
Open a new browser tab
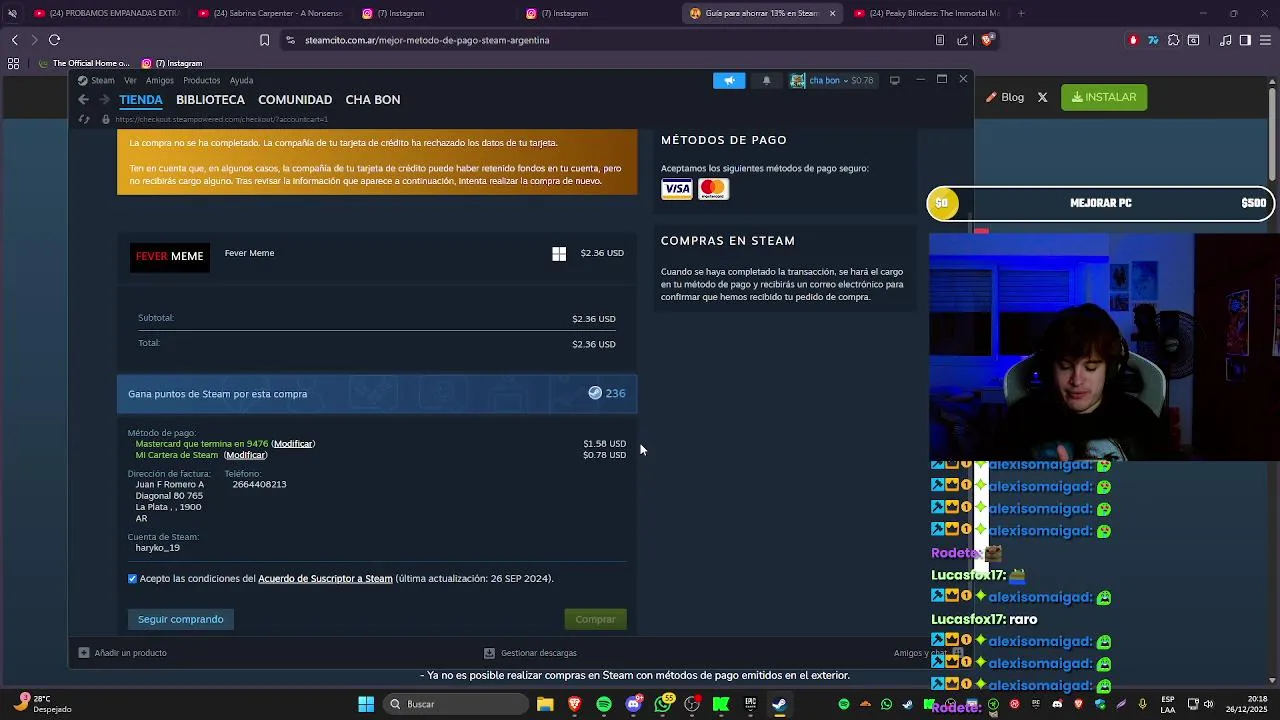pos(1021,13)
